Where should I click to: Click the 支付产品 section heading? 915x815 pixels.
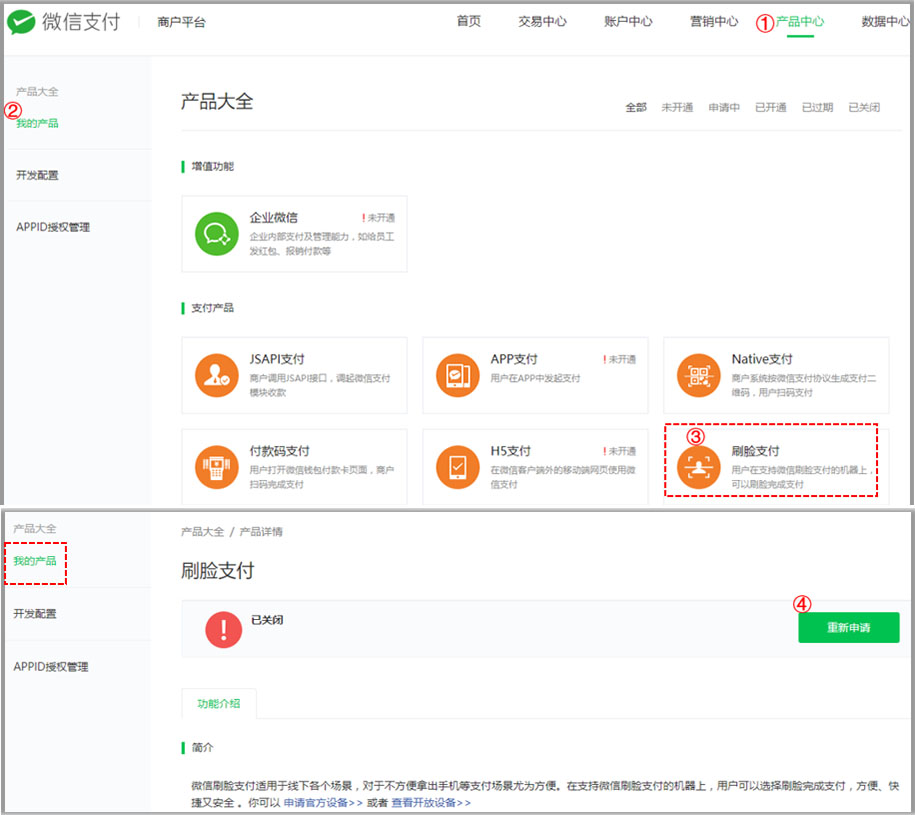tap(212, 308)
